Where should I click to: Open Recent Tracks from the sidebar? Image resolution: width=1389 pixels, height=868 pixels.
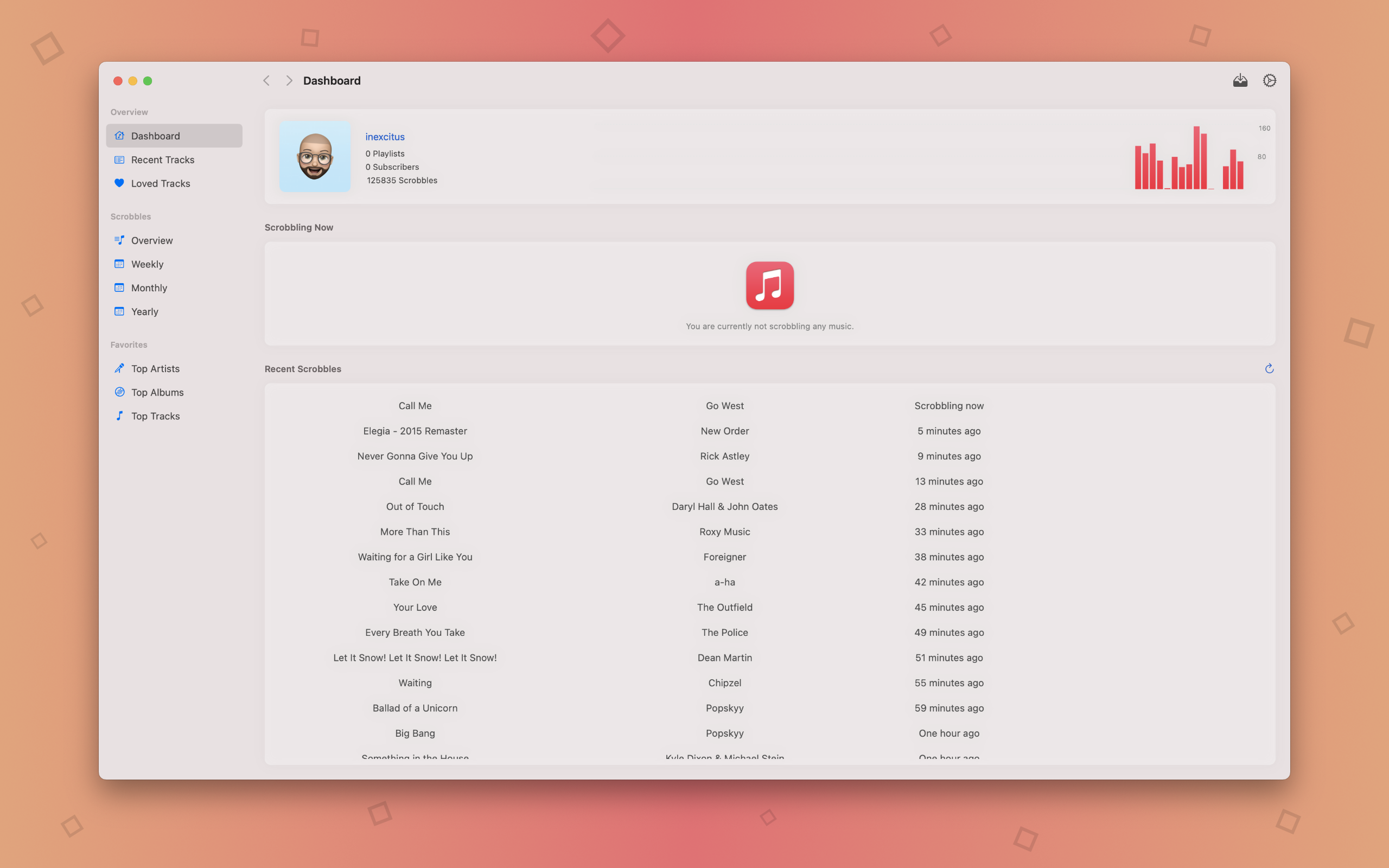[x=174, y=159]
